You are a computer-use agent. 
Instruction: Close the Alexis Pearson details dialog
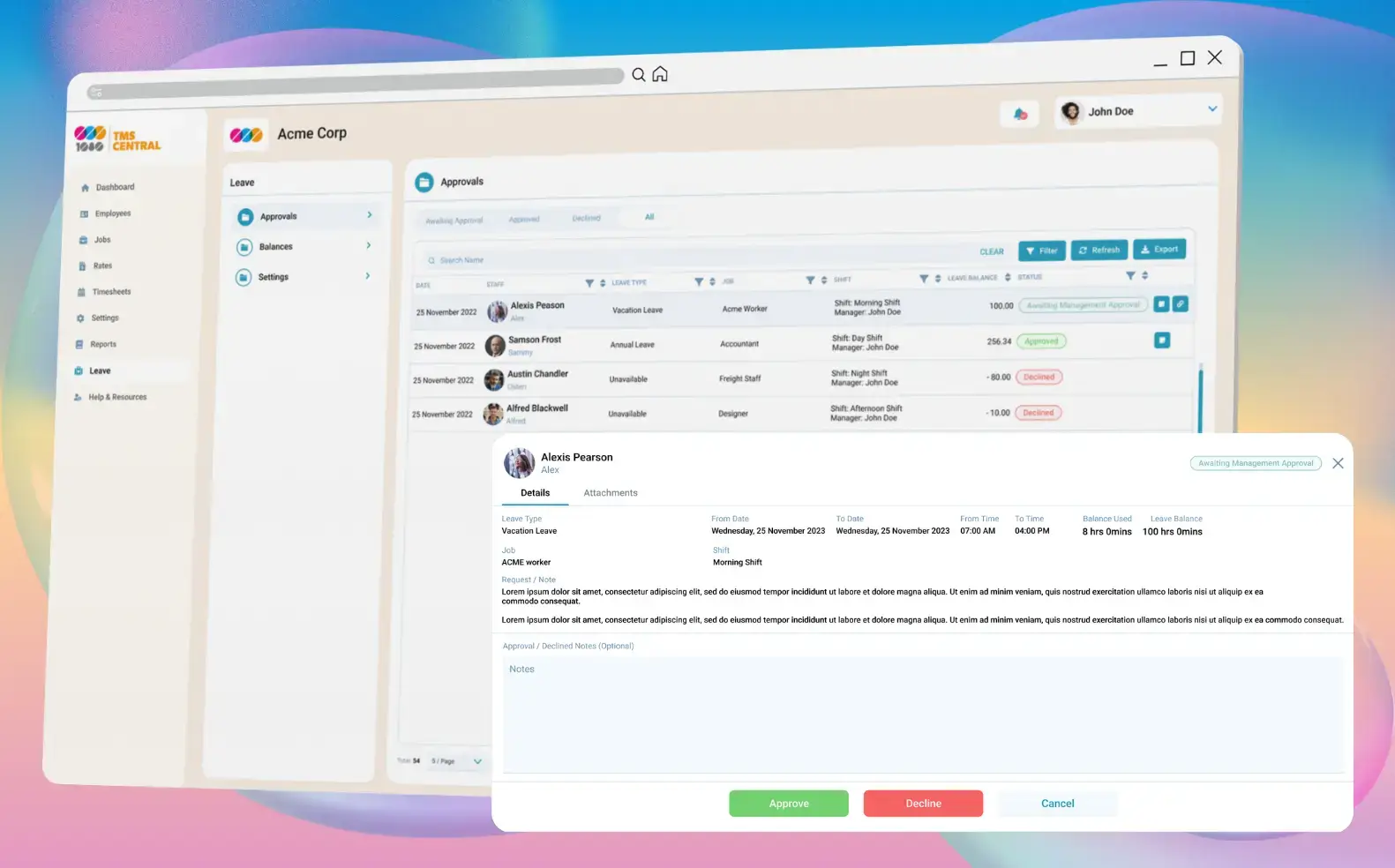[1338, 463]
